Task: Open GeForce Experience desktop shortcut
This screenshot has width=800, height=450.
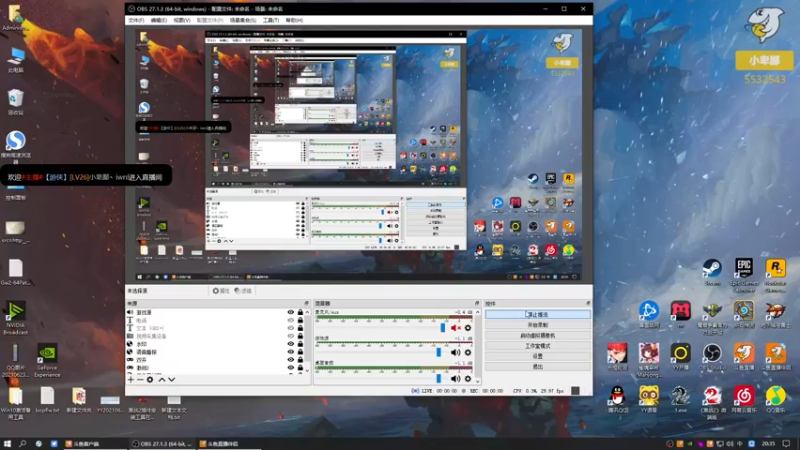Action: coord(47,360)
